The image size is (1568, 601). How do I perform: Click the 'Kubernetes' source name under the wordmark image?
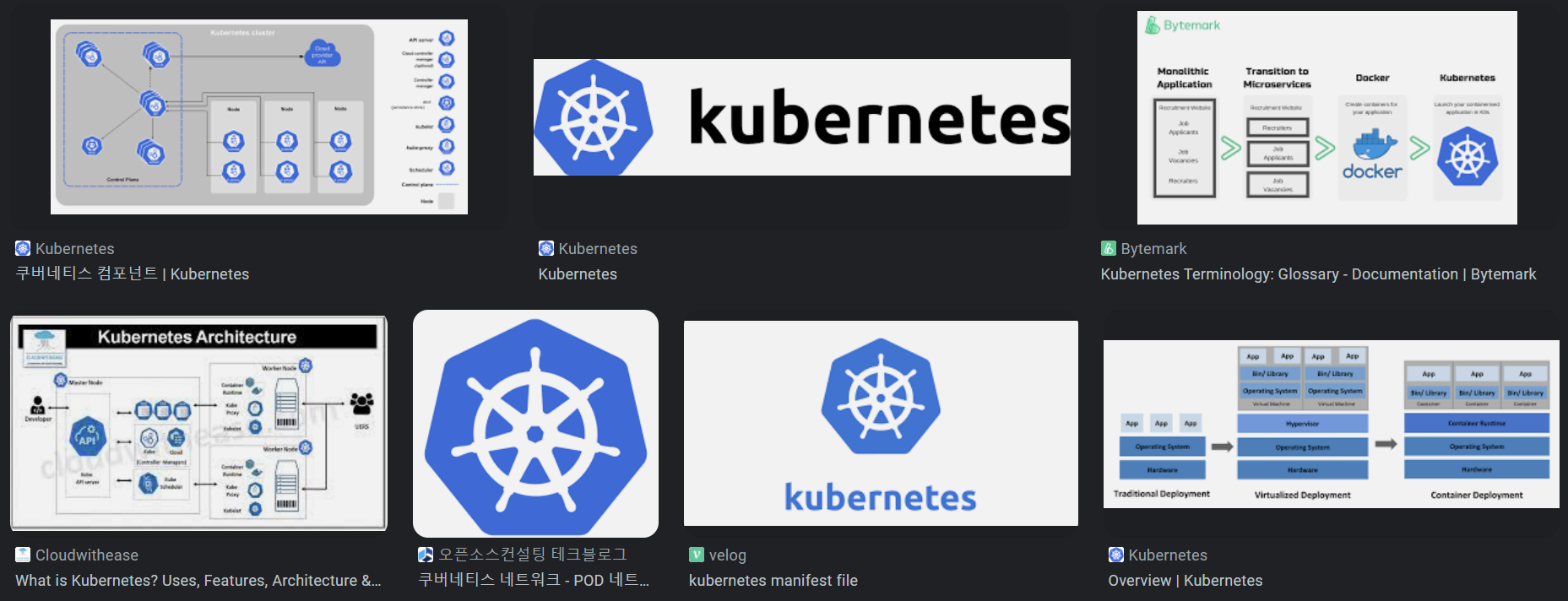598,249
